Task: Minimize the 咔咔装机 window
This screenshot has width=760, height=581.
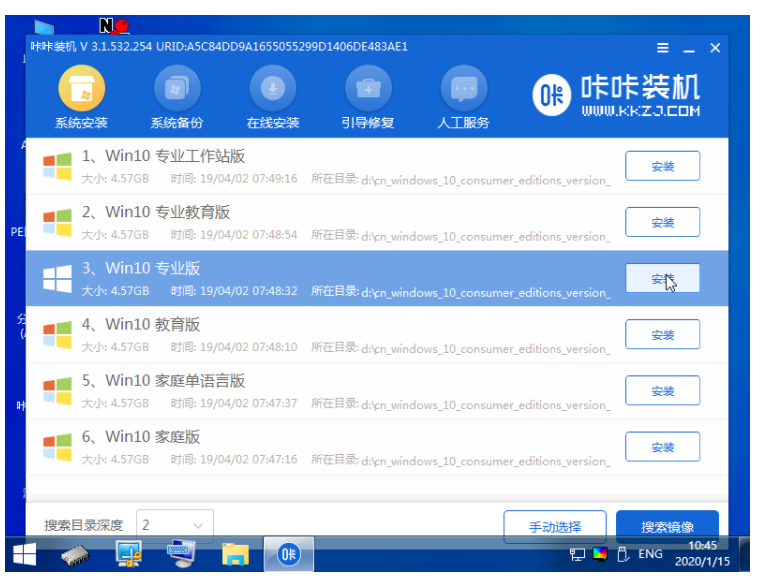Action: click(689, 48)
